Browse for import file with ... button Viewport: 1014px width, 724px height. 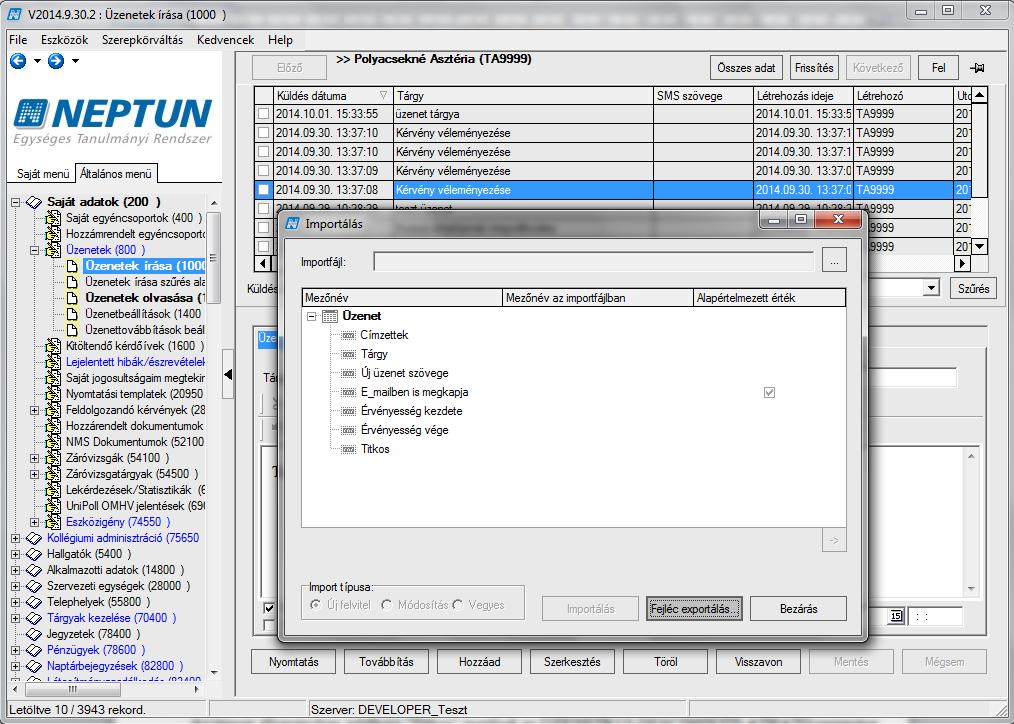(x=834, y=262)
